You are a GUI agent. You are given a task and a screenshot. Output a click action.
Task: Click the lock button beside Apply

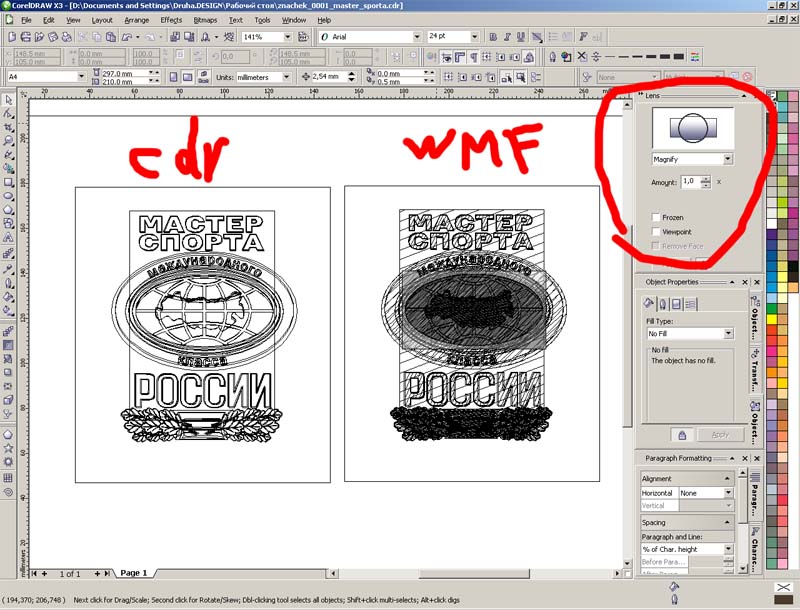pyautogui.click(x=682, y=435)
